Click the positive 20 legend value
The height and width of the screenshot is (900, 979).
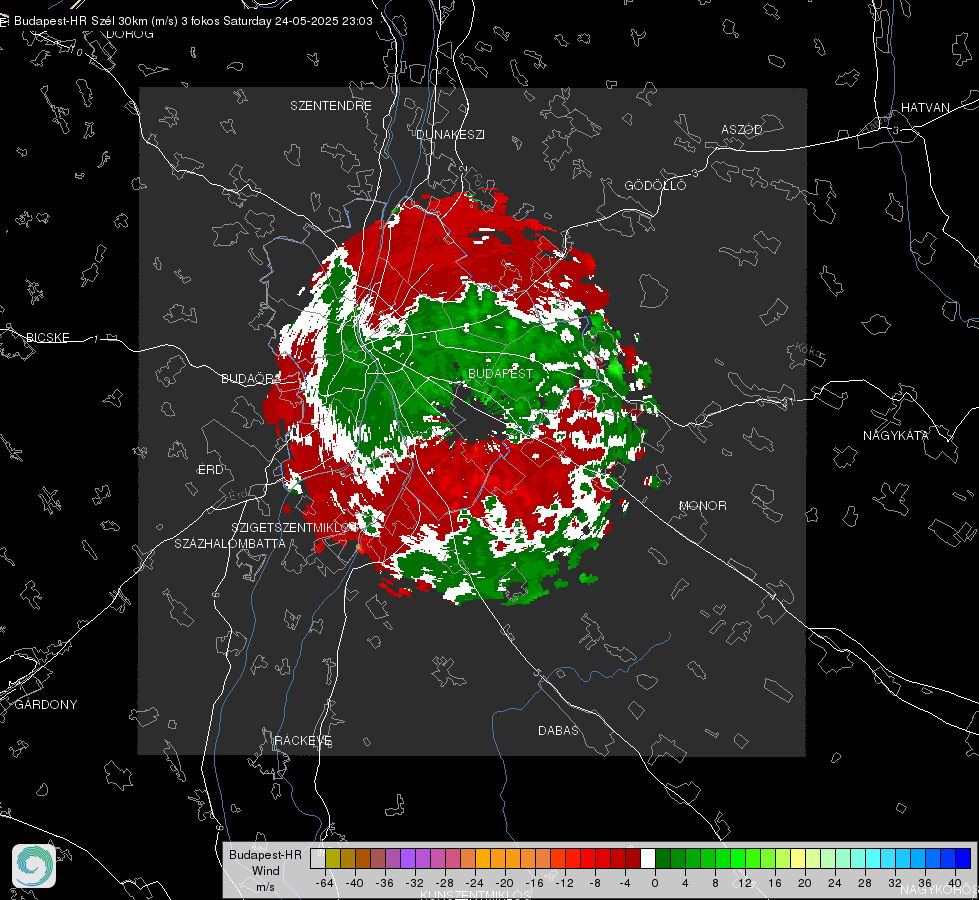click(x=805, y=883)
